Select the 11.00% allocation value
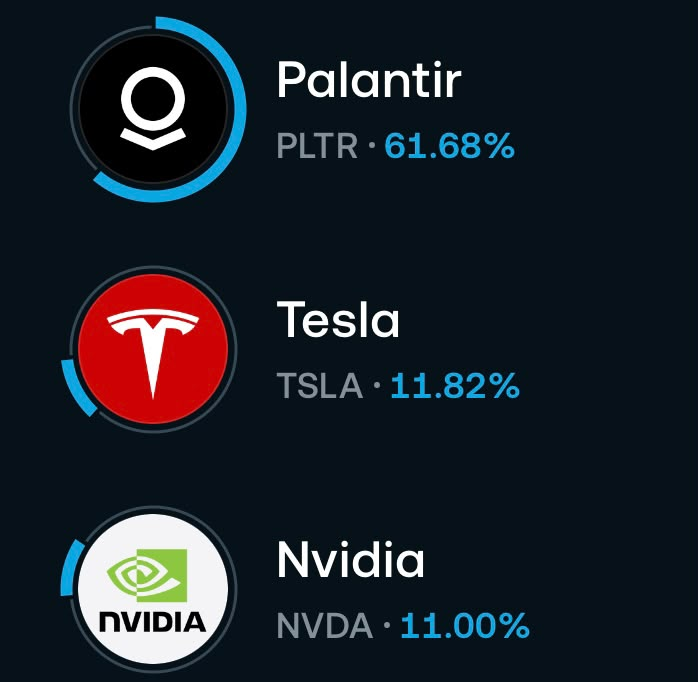698x682 pixels. (x=465, y=625)
